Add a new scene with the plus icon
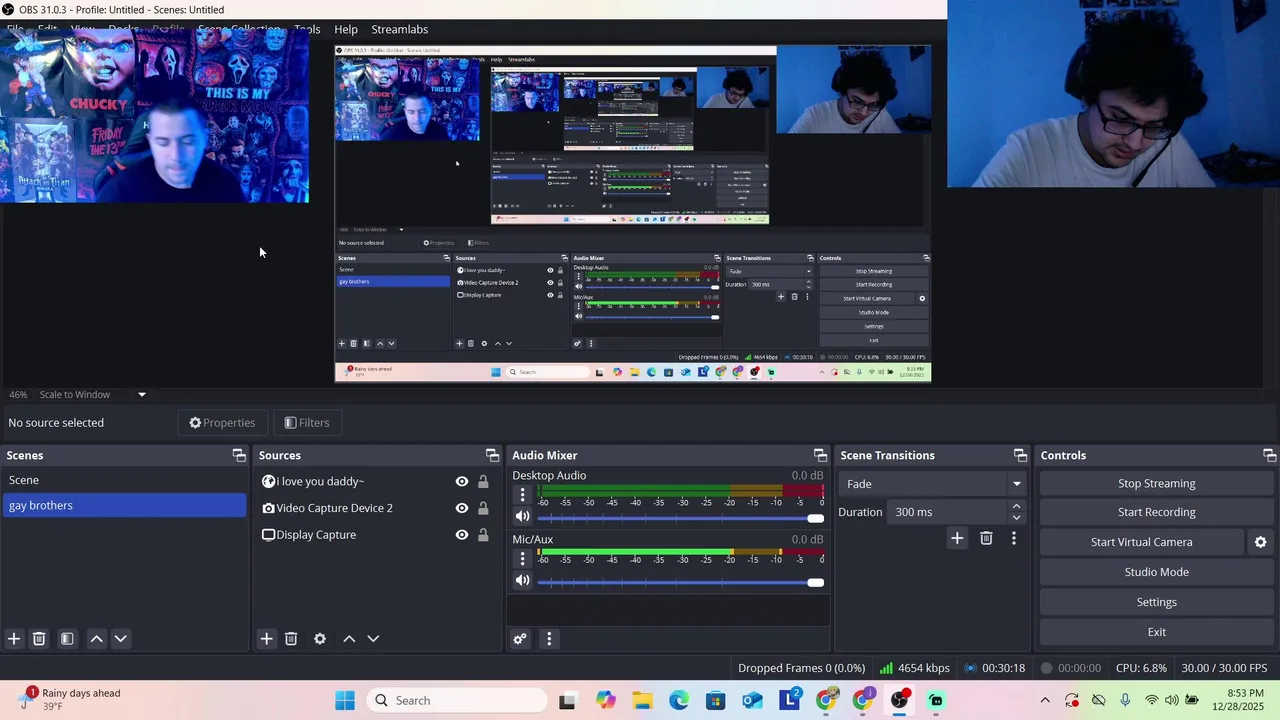The width and height of the screenshot is (1280, 720). 14,638
